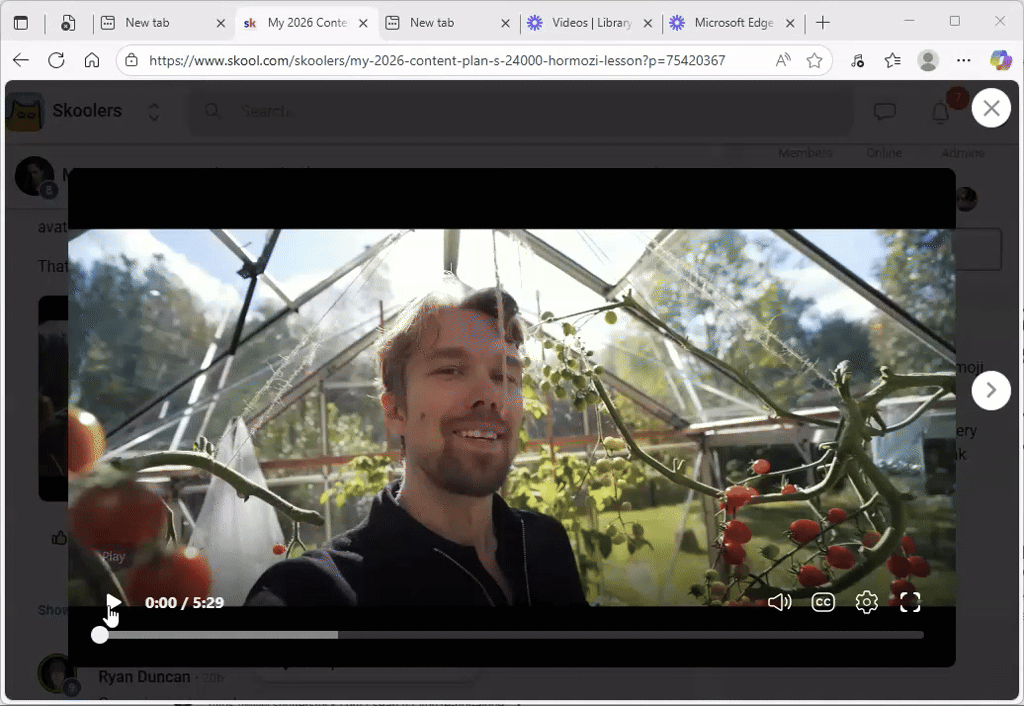This screenshot has height=706, width=1024.
Task: Click the buffered section of the timeline
Action: [x=222, y=635]
